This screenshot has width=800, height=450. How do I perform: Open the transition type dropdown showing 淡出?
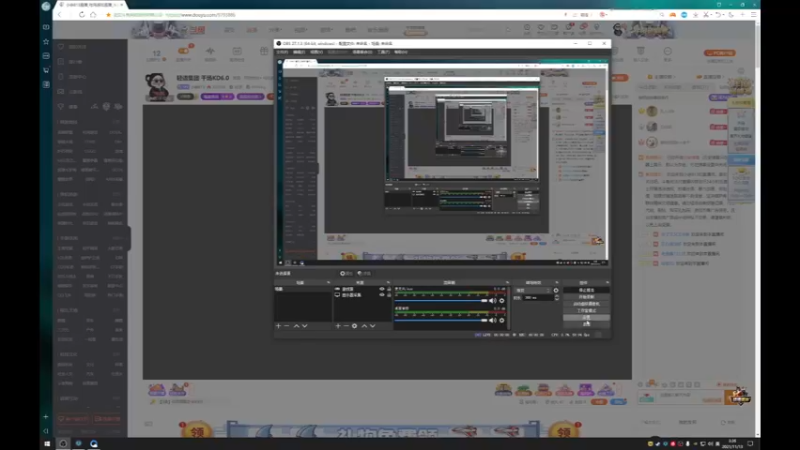point(533,290)
